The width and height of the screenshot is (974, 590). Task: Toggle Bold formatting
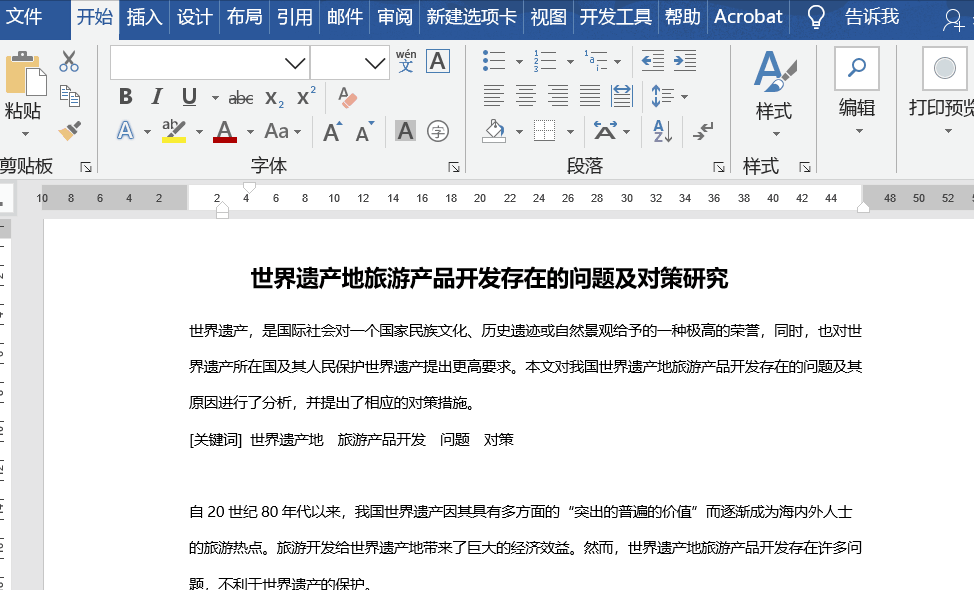pyautogui.click(x=125, y=97)
